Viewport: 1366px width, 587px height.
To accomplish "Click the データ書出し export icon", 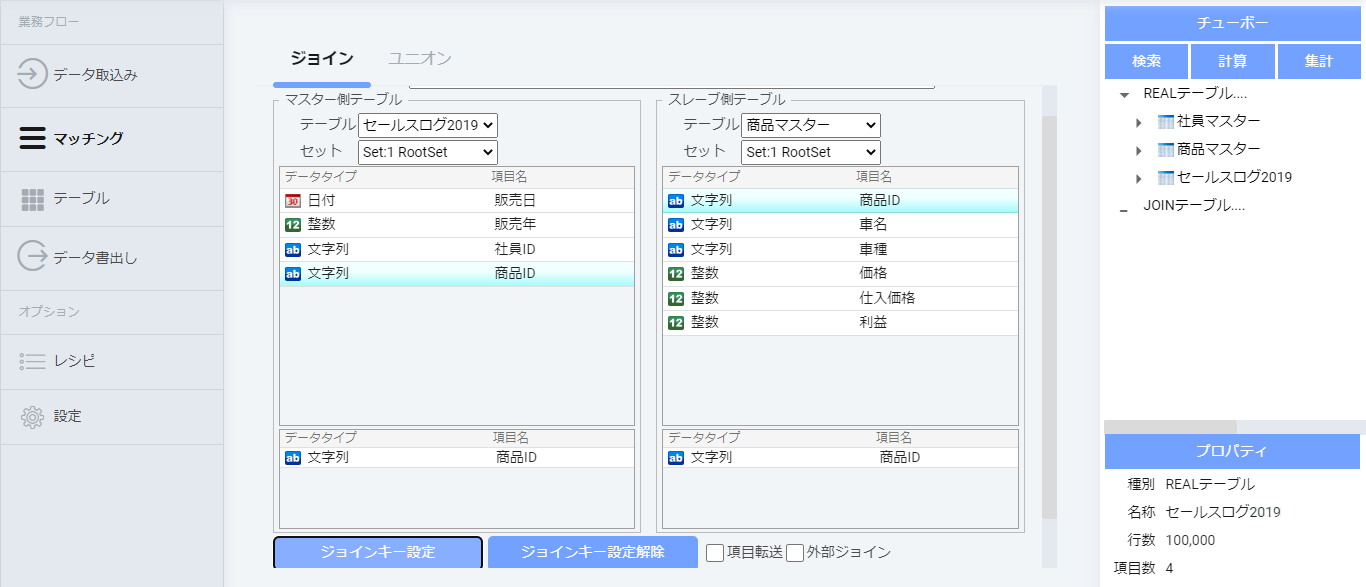I will (x=33, y=257).
